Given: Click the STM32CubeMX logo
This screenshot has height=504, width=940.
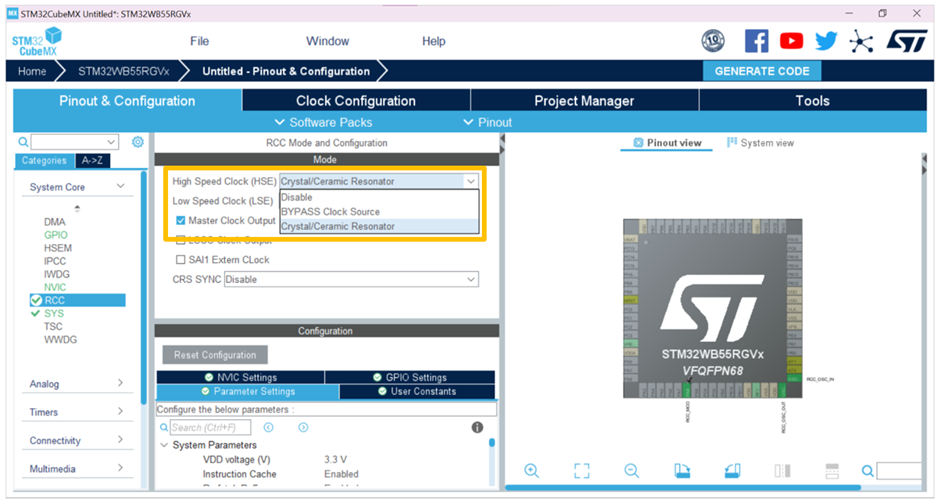Looking at the screenshot, I should (x=37, y=42).
